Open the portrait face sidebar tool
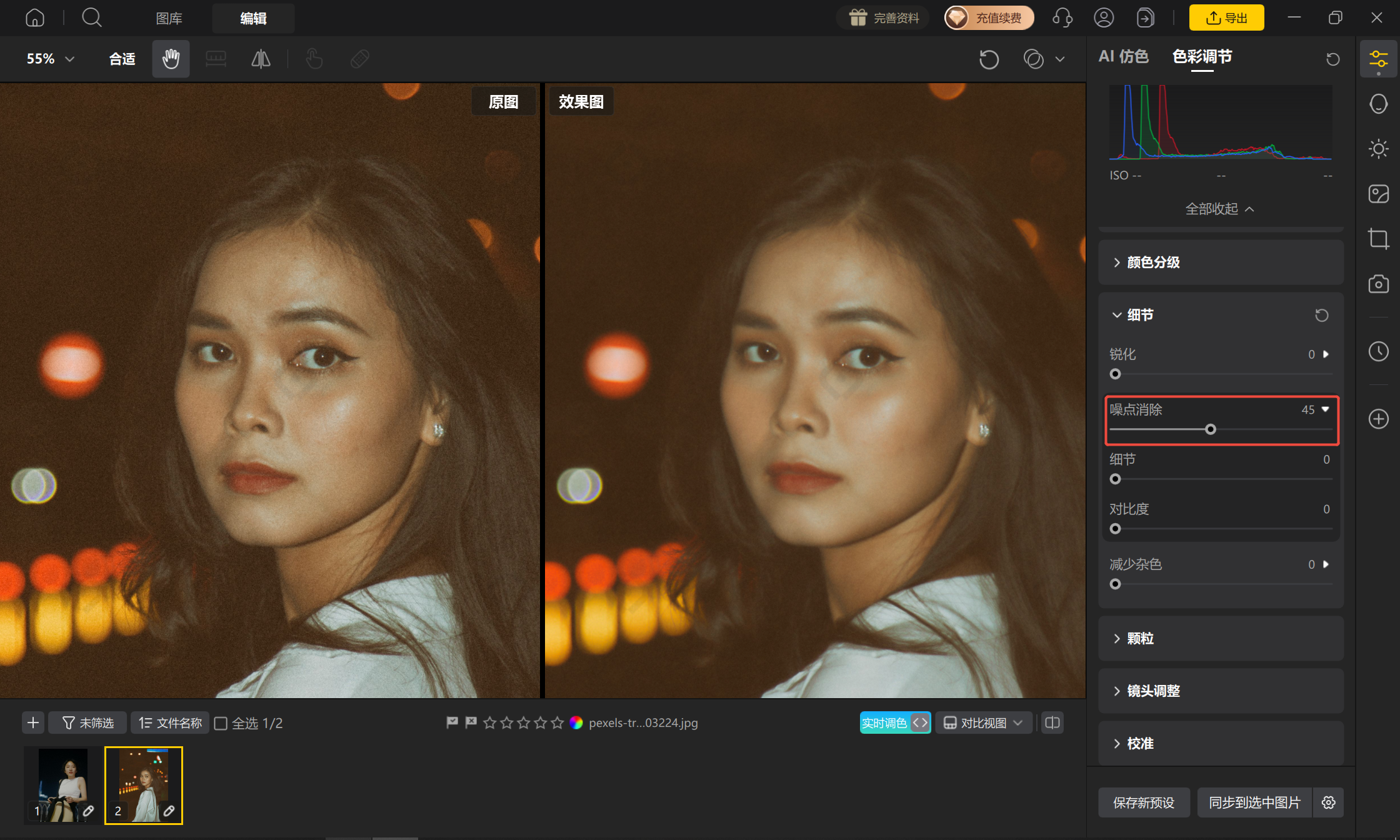Viewport: 1400px width, 840px height. (1378, 104)
